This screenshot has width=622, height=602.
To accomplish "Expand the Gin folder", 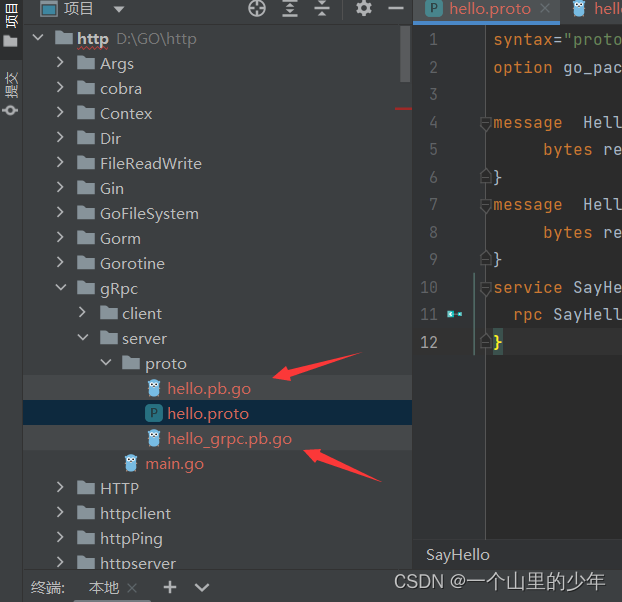I will click(x=60, y=187).
